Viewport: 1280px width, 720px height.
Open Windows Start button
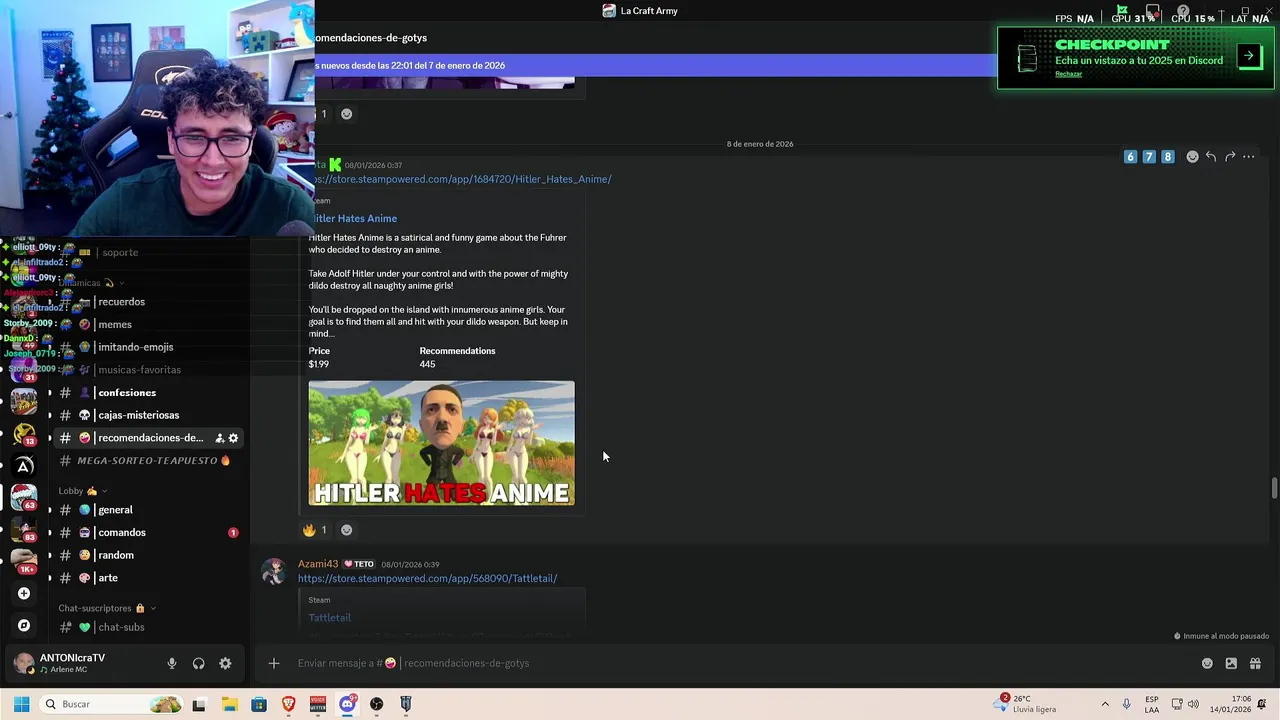tap(21, 704)
